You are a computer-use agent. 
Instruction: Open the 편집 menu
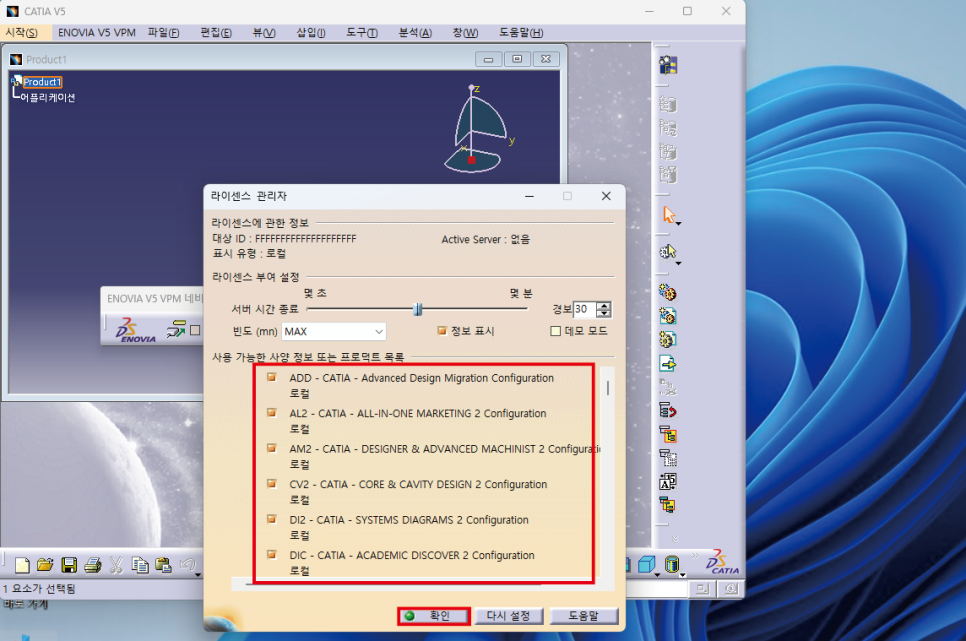tap(216, 33)
